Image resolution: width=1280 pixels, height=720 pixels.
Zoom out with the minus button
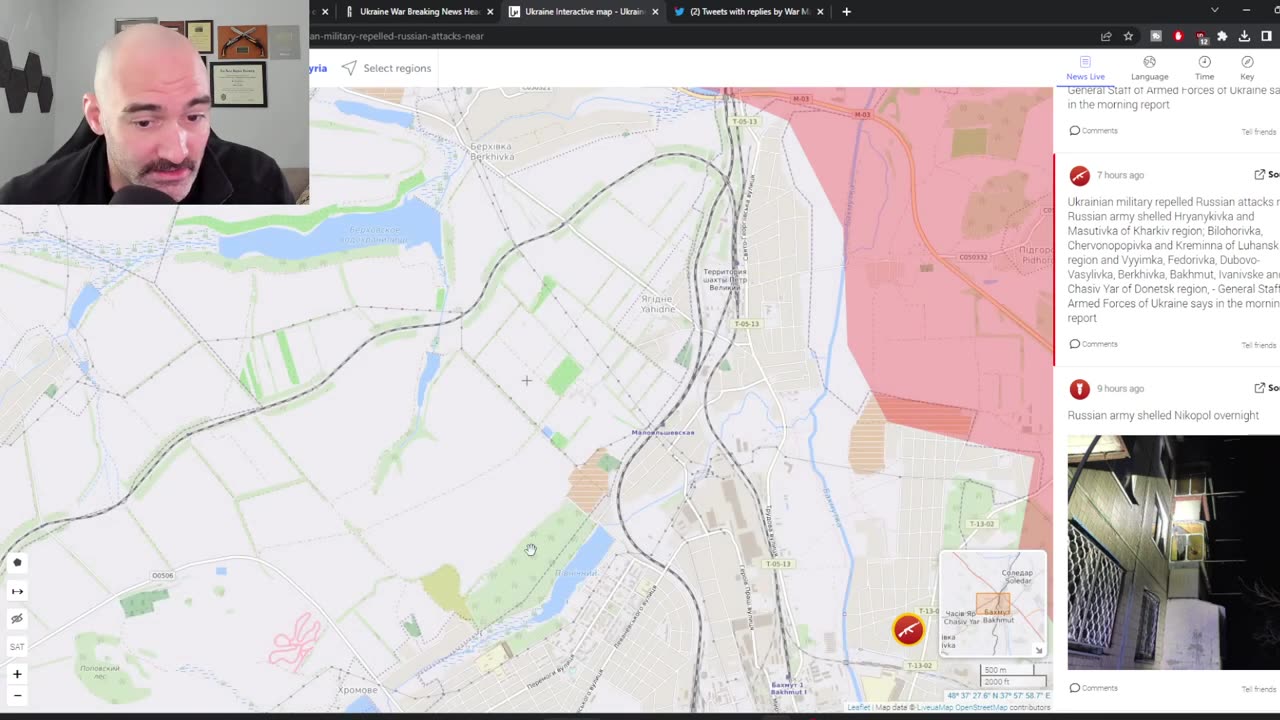pos(17,695)
